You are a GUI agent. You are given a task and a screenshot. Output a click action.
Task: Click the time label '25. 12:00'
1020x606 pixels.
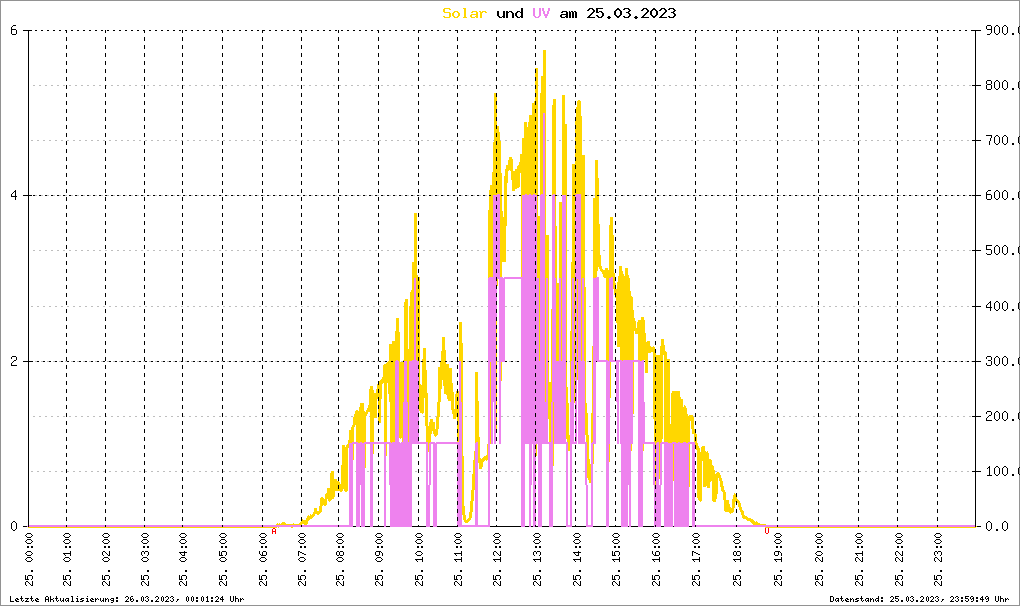(498, 560)
